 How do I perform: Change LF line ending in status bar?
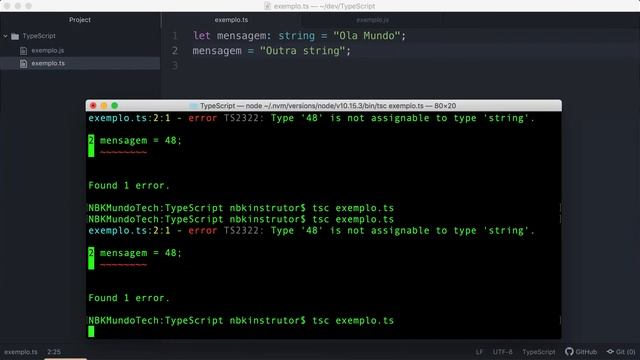(479, 352)
